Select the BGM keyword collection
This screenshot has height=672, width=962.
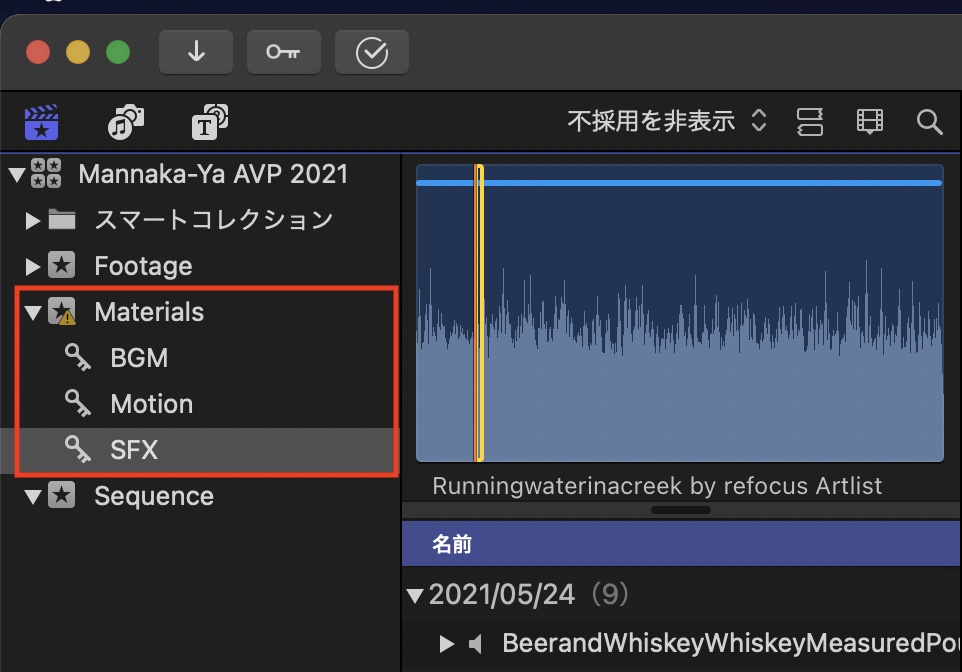139,358
